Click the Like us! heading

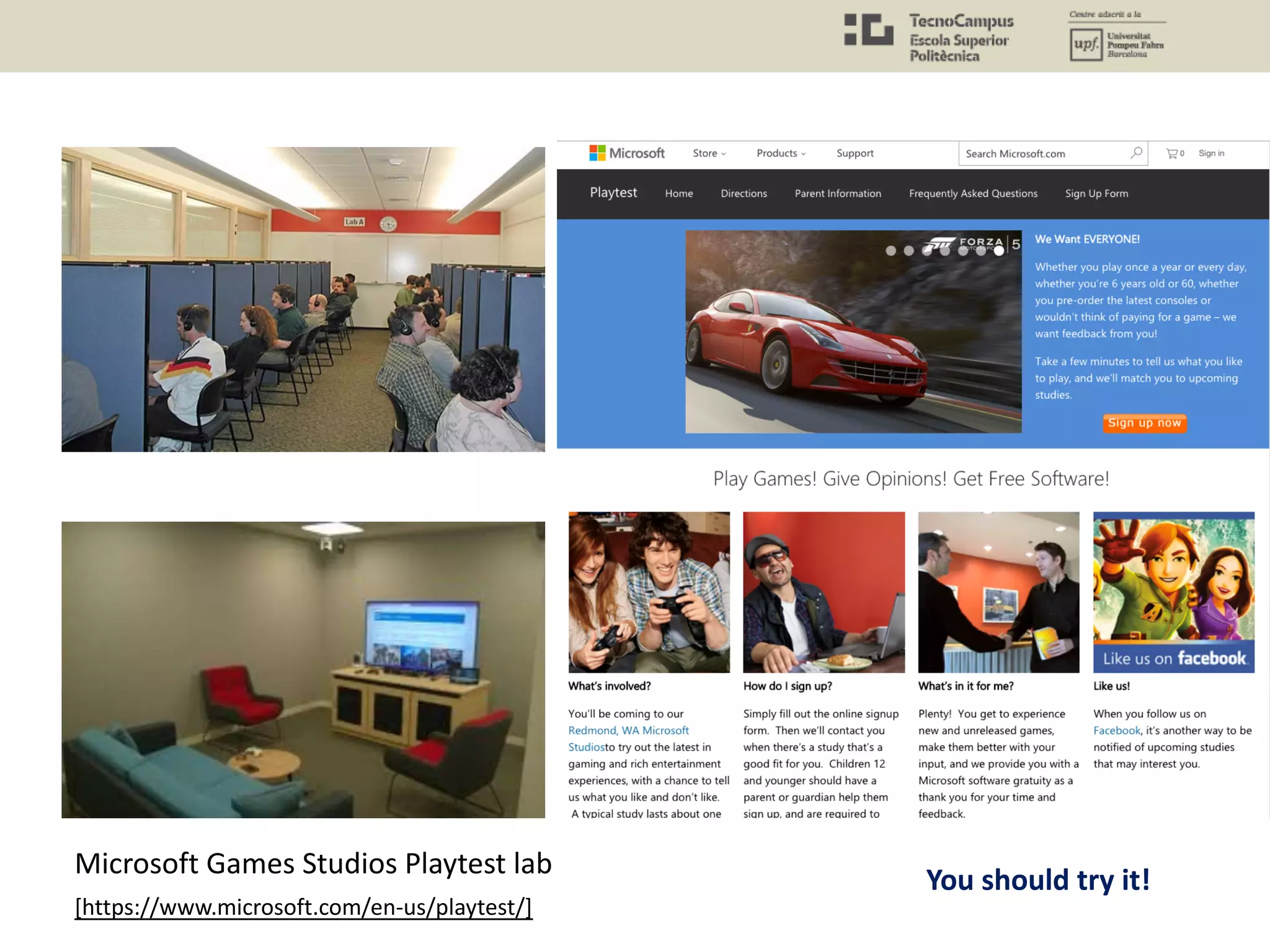point(1111,686)
